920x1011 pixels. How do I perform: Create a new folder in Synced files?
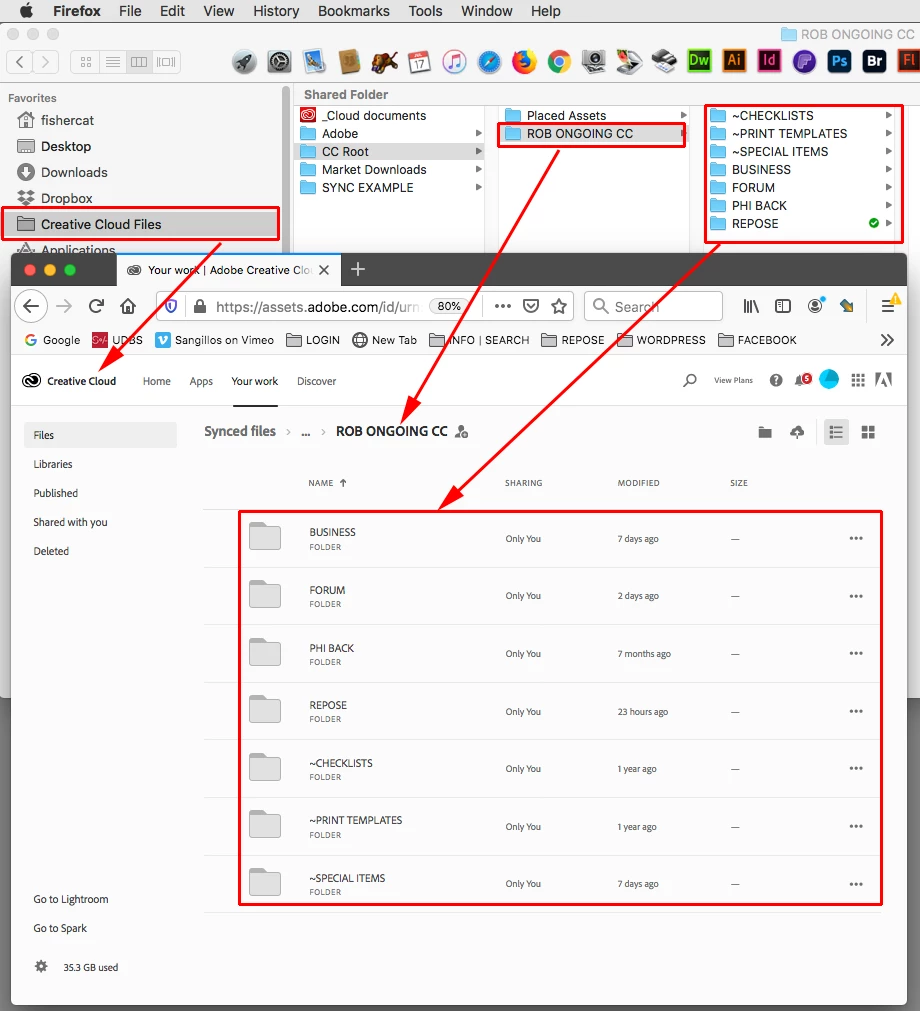[765, 432]
